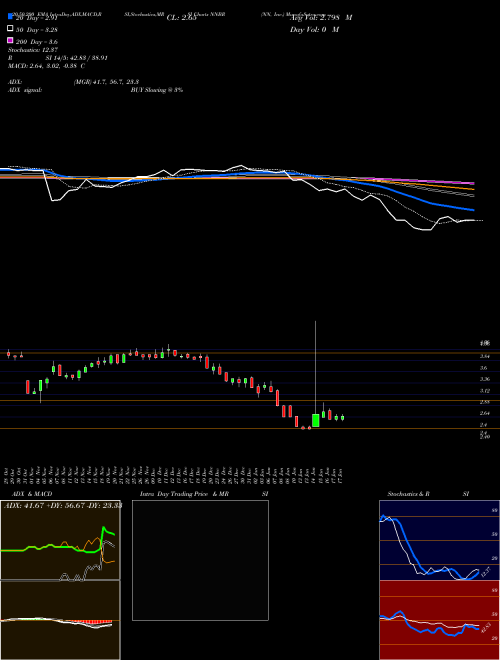Screen dimensions: 500x660
Task: Click the 'MACD: 2.64, 3.02, -0.38 C' readout
Action: click(46, 66)
